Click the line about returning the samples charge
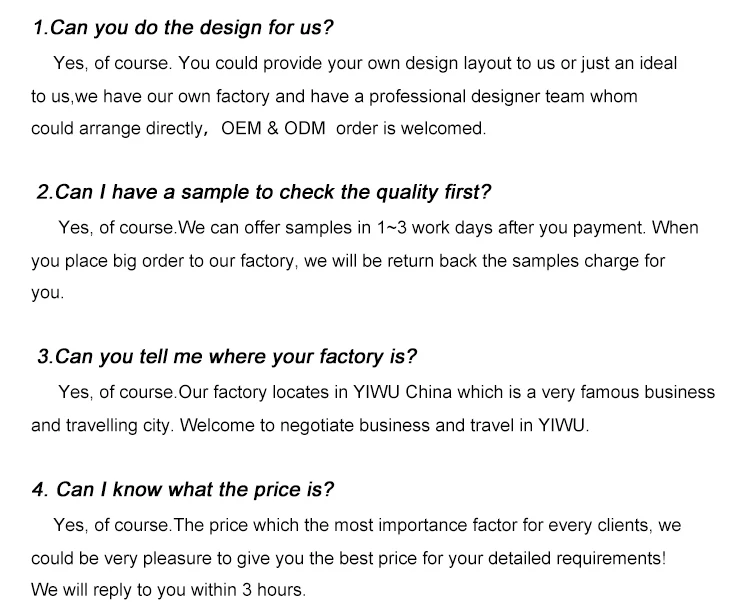The height and width of the screenshot is (613, 750). coord(348,261)
